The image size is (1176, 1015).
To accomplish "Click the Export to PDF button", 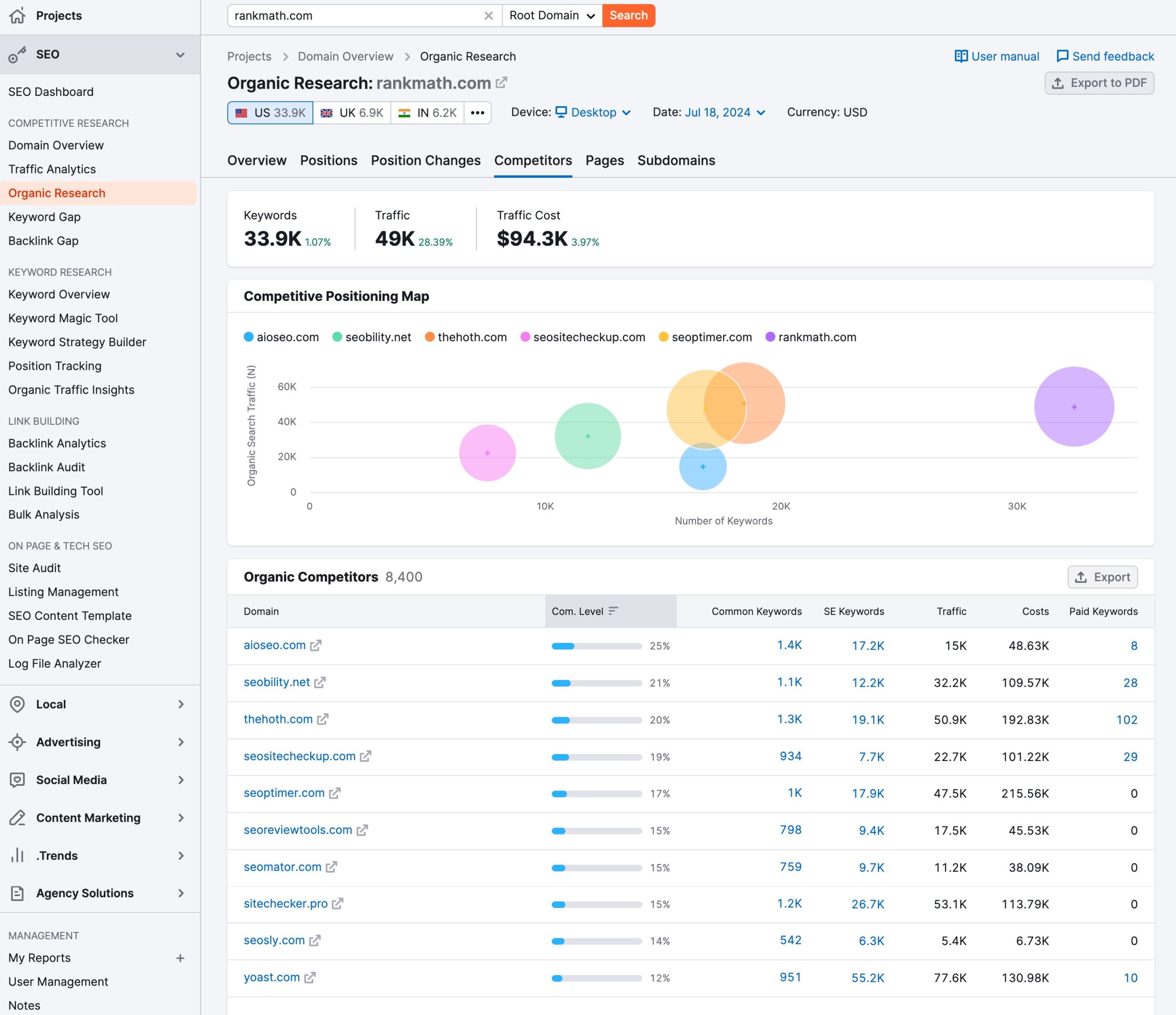I will [1099, 83].
